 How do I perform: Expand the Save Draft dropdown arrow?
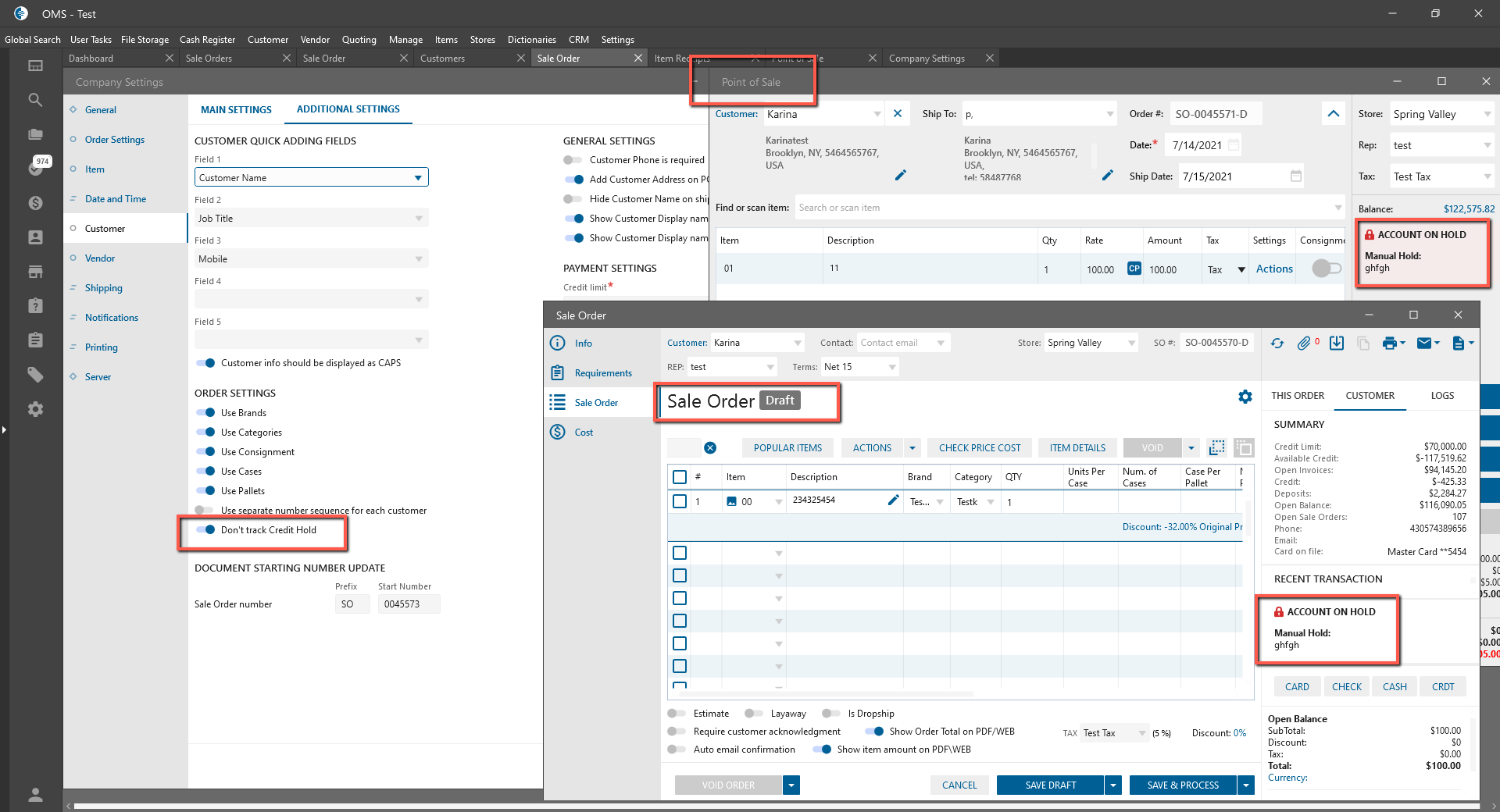pos(1114,785)
